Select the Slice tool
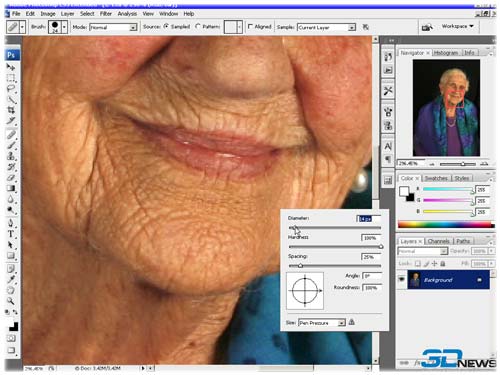500x375 pixels. click(x=11, y=121)
